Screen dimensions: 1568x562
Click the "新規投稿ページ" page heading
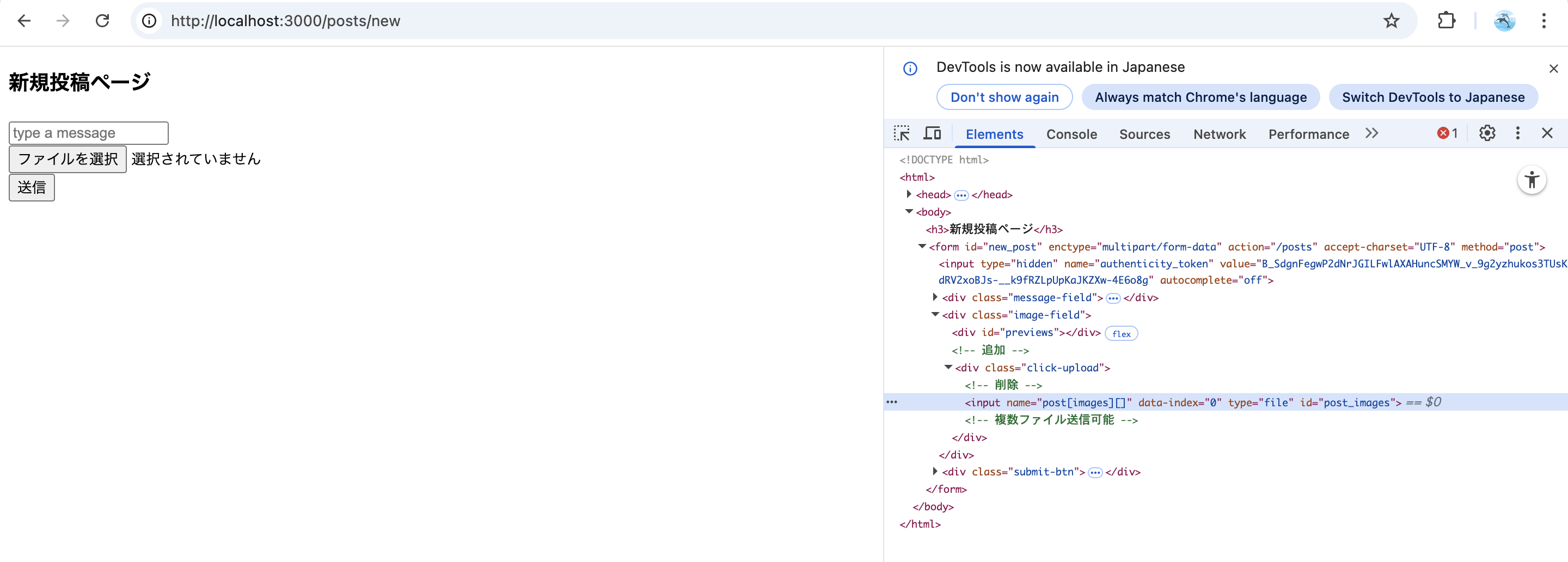79,82
